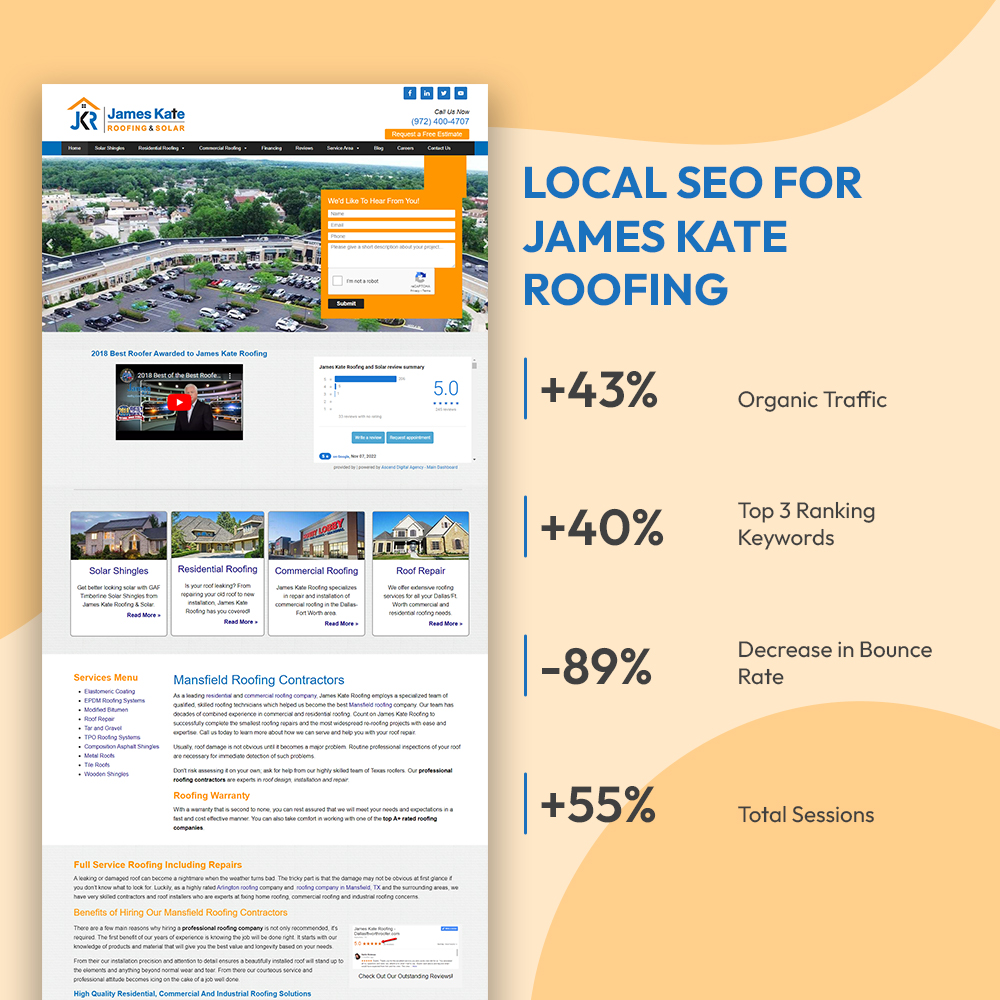
Task: Open the LinkedIn social icon
Action: [x=427, y=93]
